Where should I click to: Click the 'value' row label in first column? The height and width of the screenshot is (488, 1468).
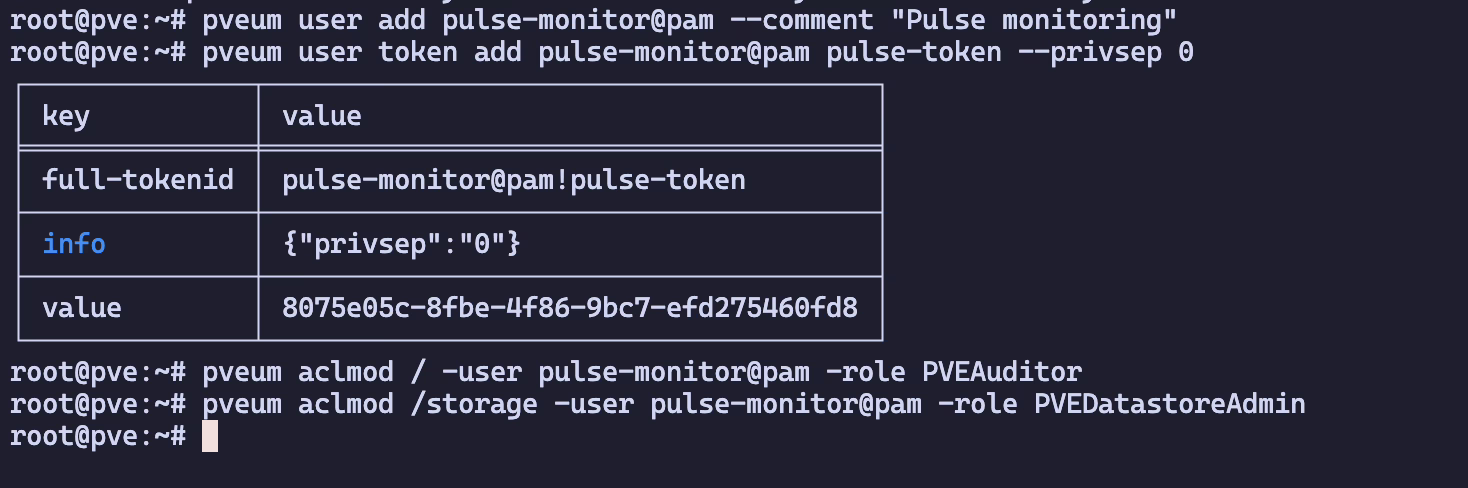click(x=82, y=307)
